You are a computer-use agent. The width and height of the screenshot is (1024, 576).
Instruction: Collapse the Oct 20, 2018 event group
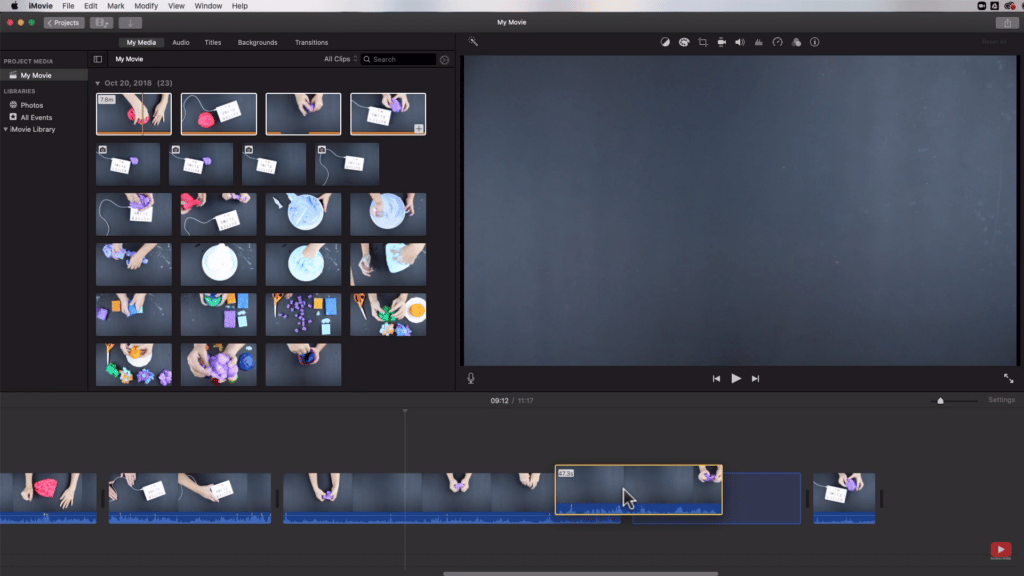coord(97,83)
